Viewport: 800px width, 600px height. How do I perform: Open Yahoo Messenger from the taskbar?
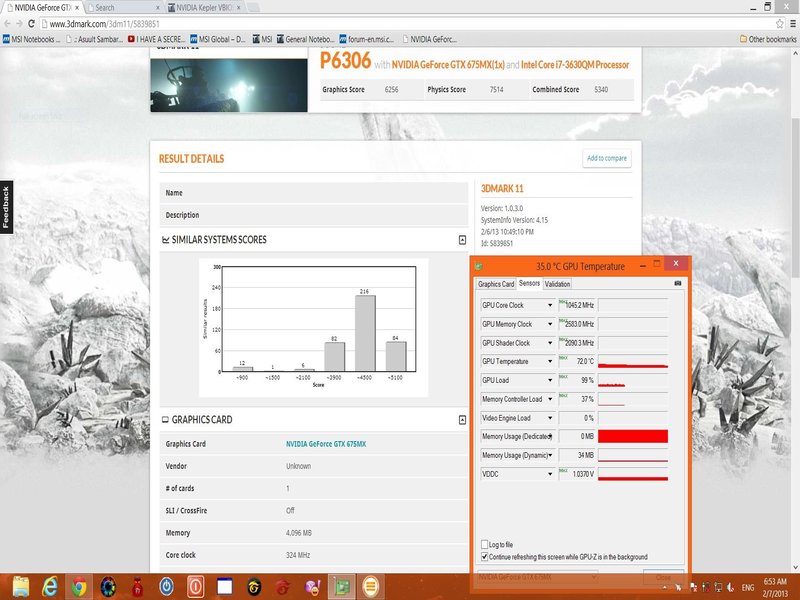[x=312, y=587]
